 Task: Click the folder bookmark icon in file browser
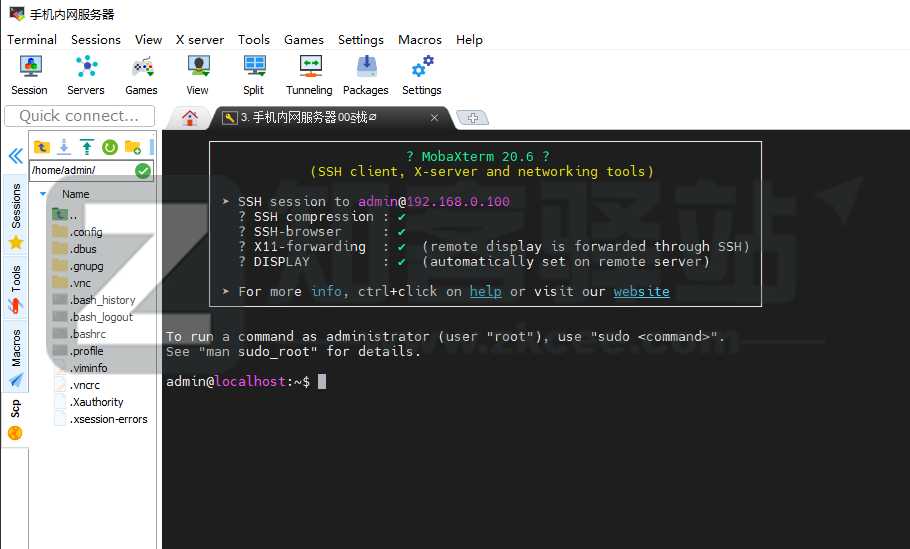[x=42, y=147]
